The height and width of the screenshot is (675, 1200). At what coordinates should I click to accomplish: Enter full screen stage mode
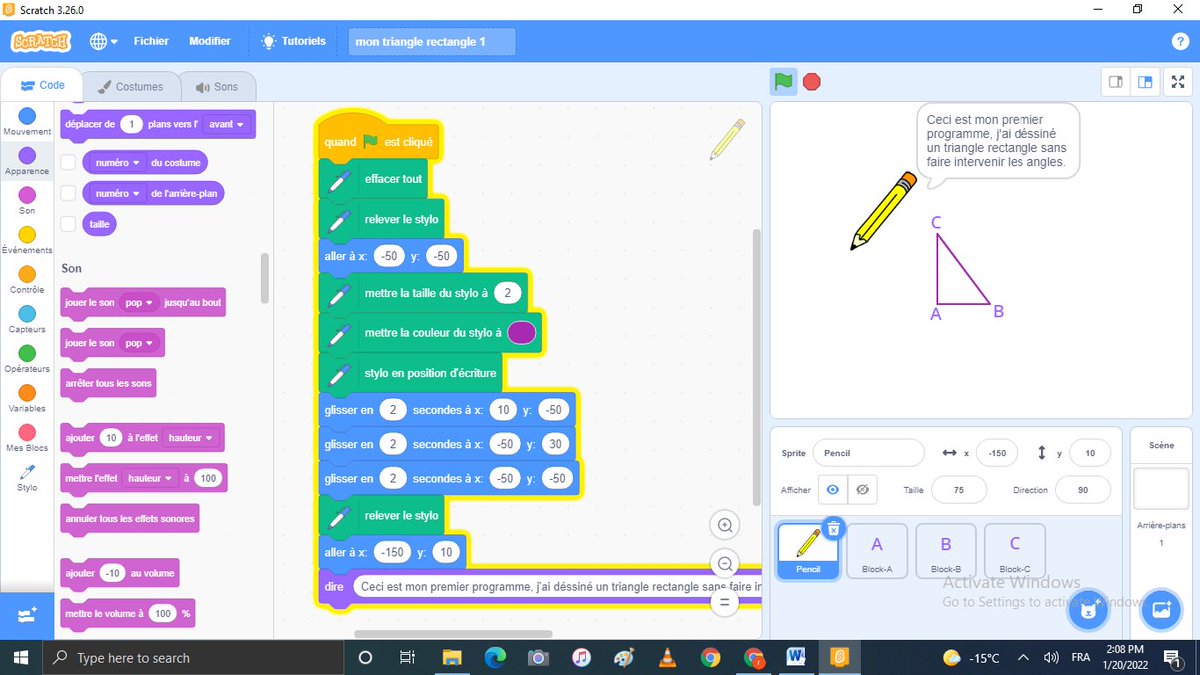(x=1177, y=82)
